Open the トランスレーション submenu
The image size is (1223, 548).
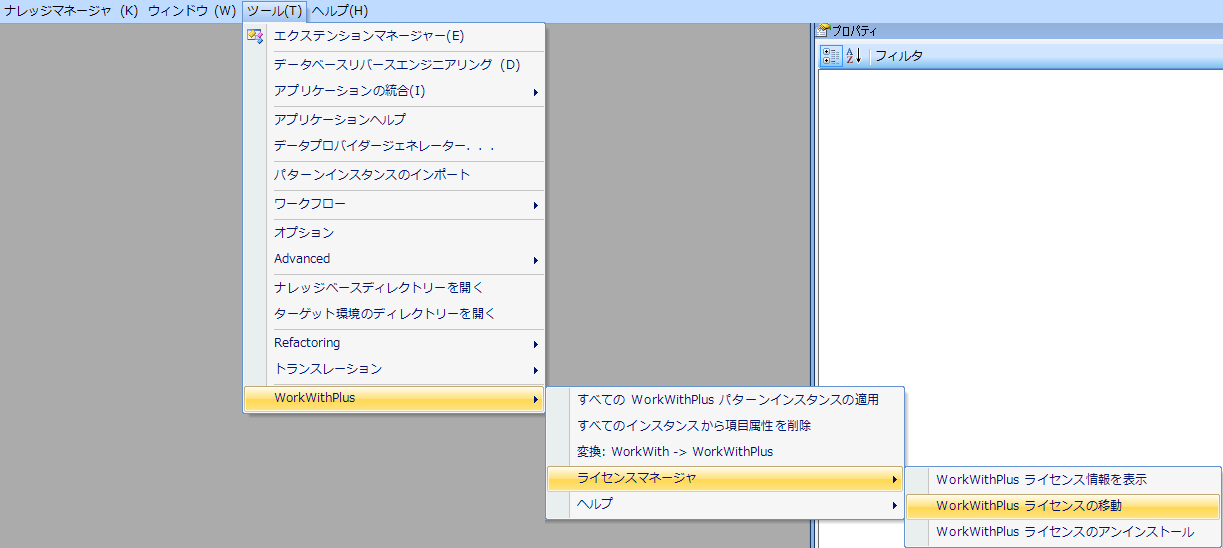[536, 370]
